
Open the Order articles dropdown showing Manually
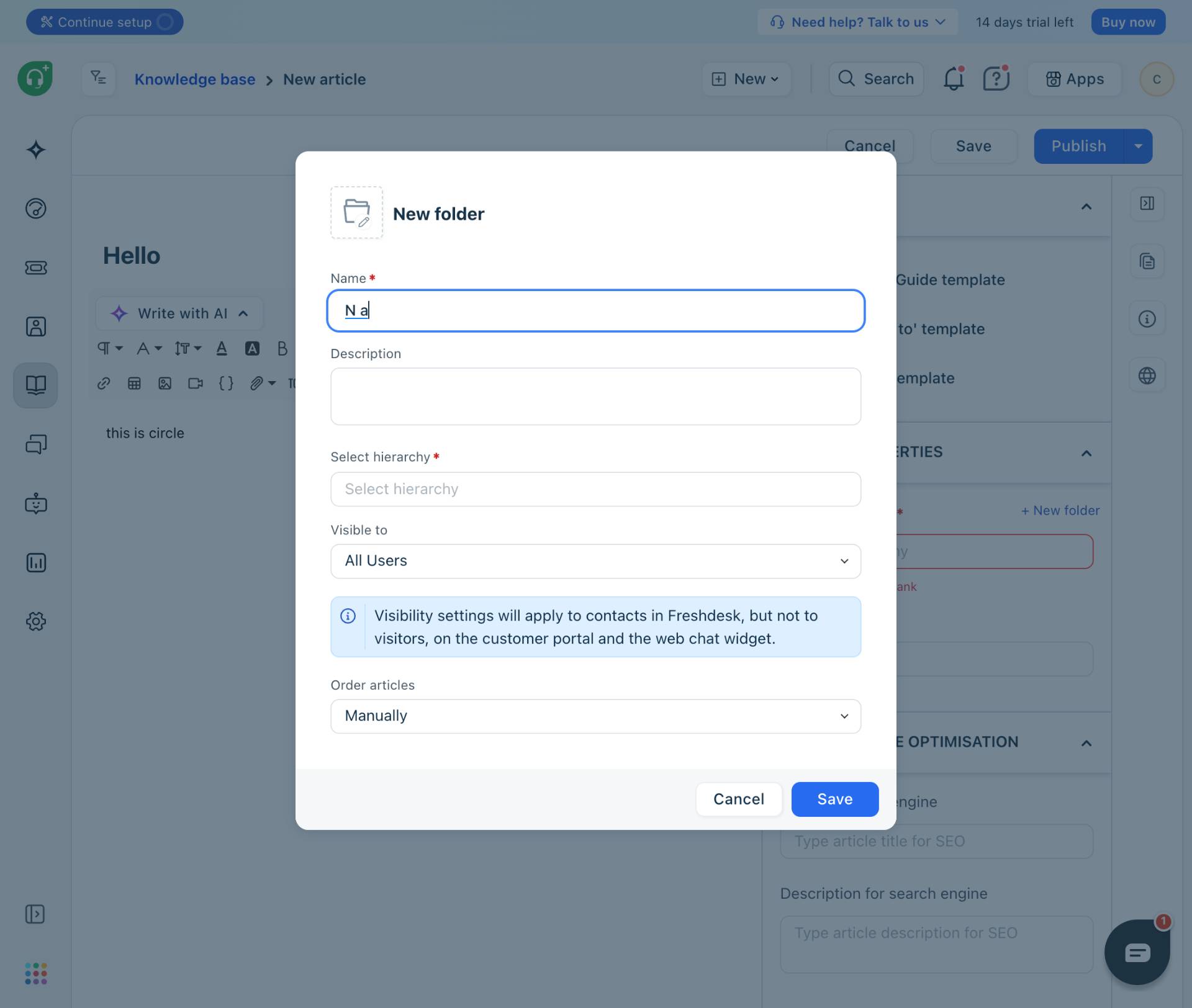coord(595,716)
